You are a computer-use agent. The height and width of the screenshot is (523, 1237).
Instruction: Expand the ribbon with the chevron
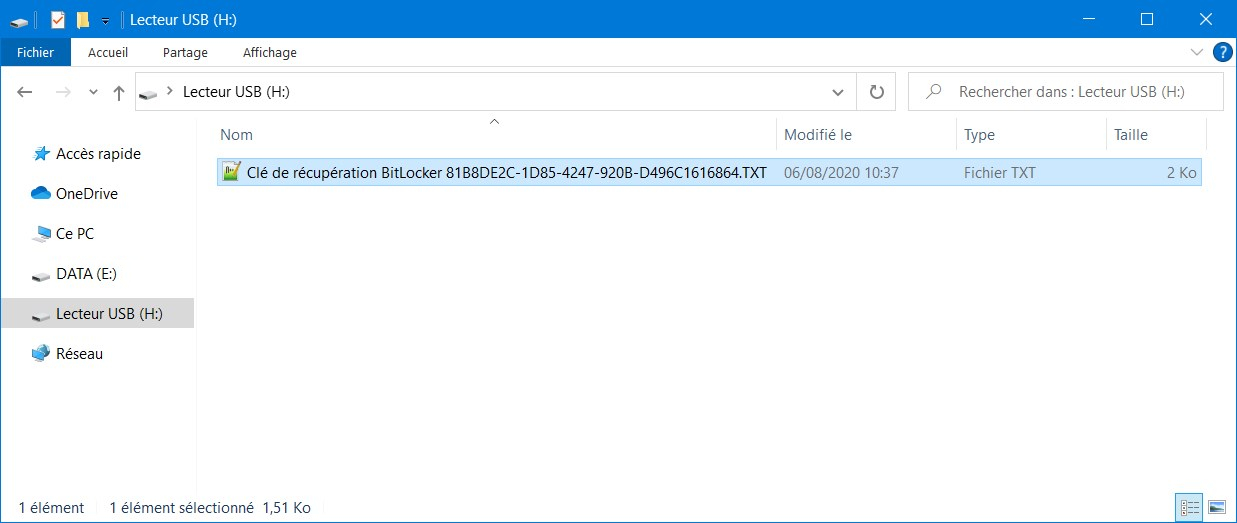tap(1197, 52)
